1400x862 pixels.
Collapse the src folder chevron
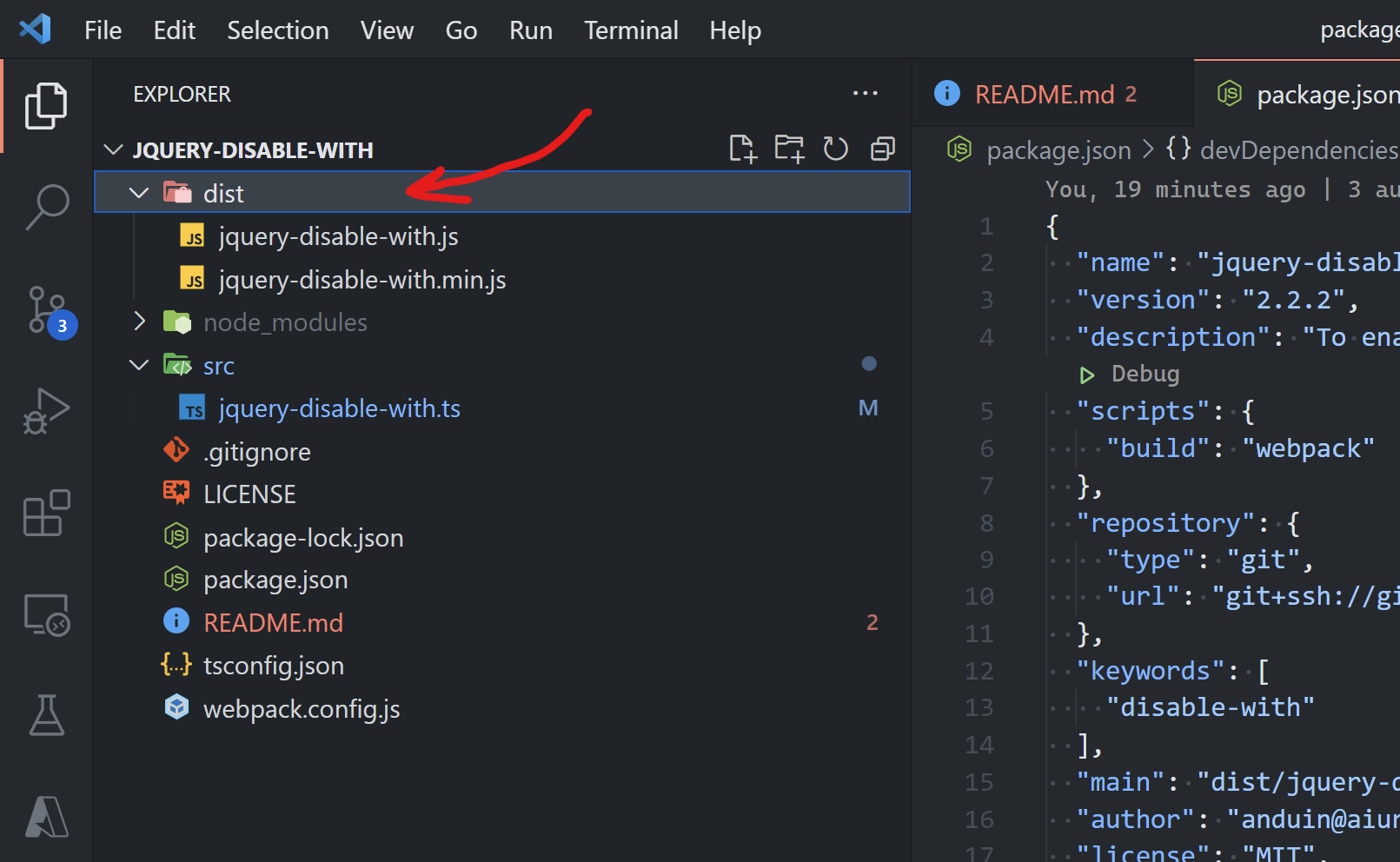coord(139,366)
